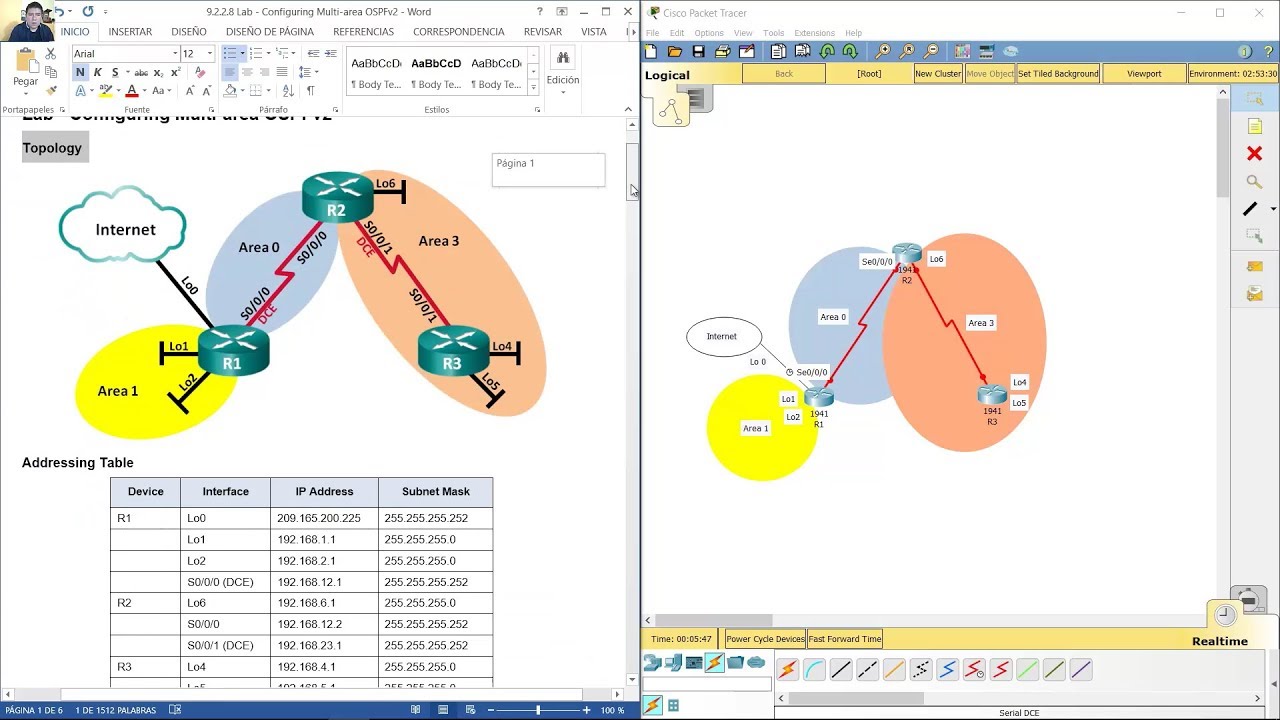Viewport: 1280px width, 720px height.
Task: Toggle strikethrough formatting in Word
Action: (x=141, y=72)
